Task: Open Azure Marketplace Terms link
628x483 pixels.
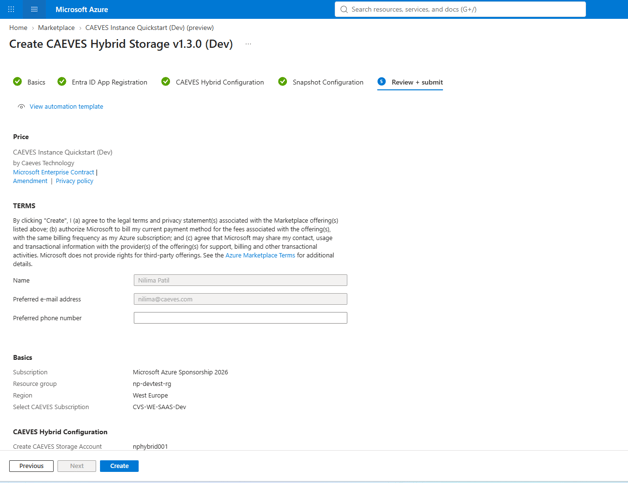Action: point(260,255)
